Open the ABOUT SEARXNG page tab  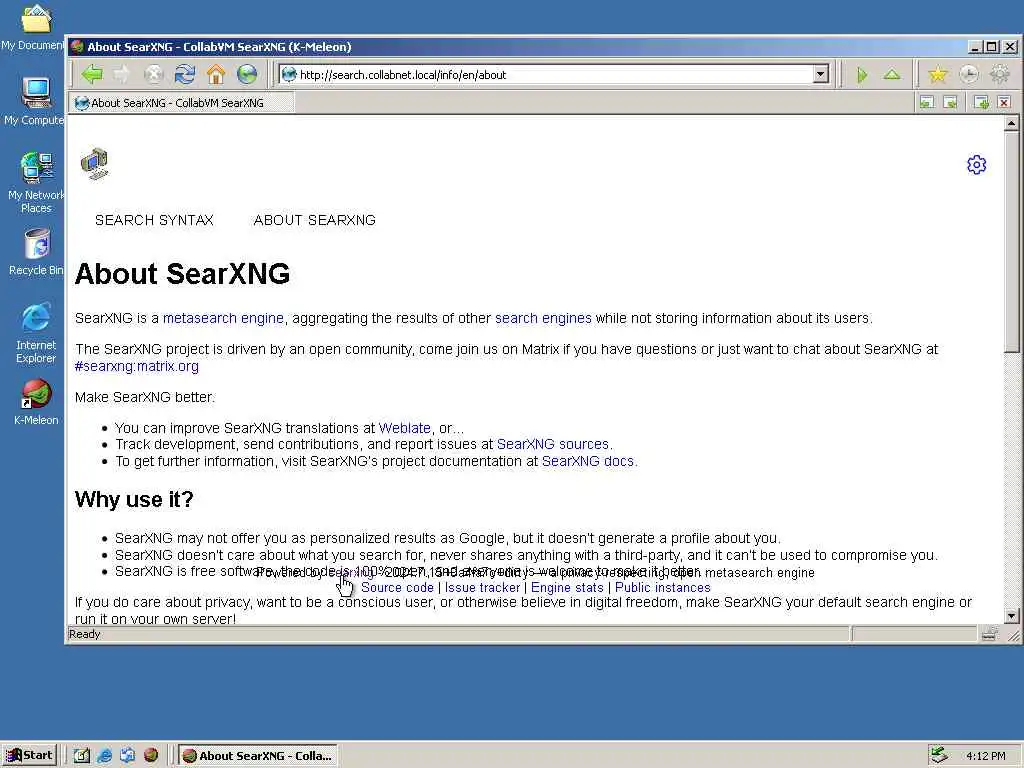coord(315,220)
